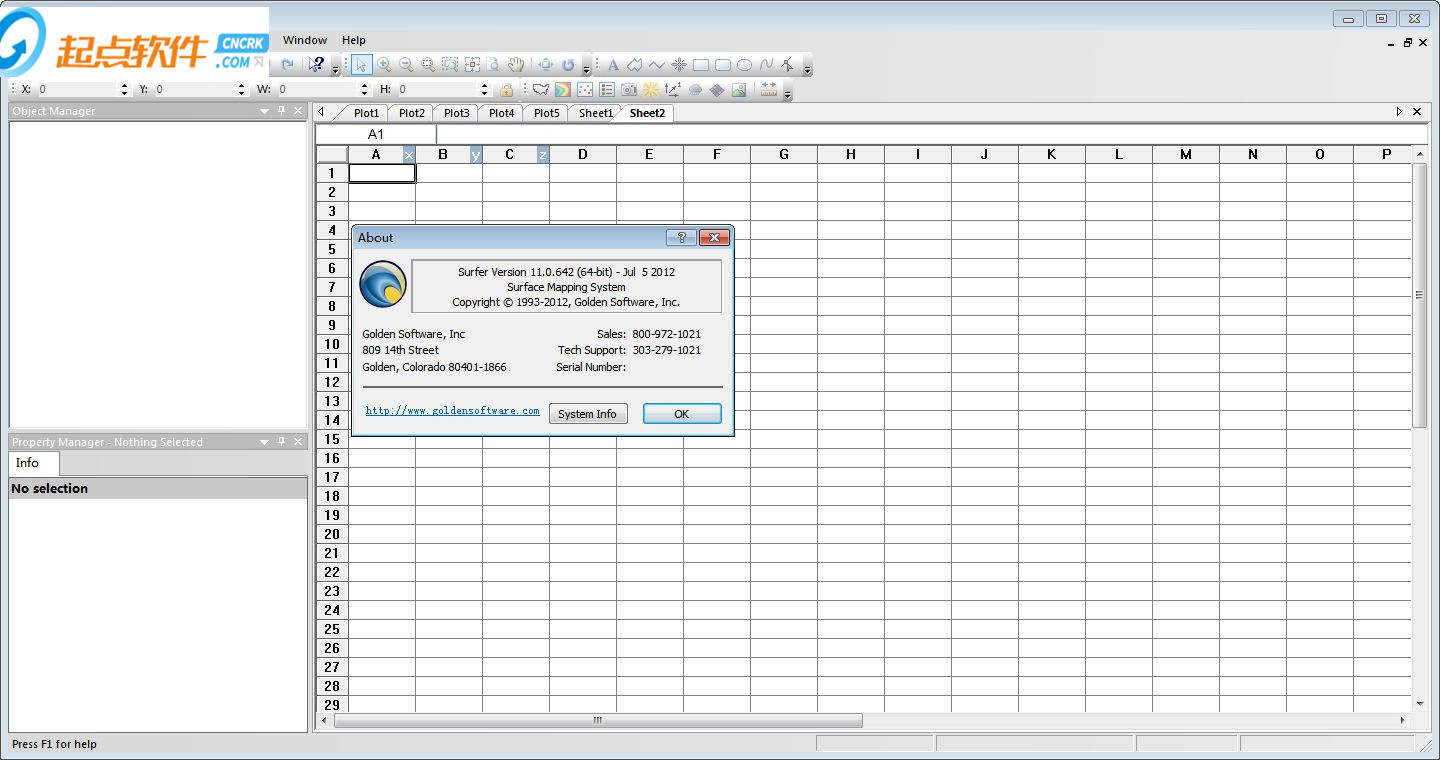The height and width of the screenshot is (760, 1440).
Task: Click the Redo toolbar icon
Action: 287,65
